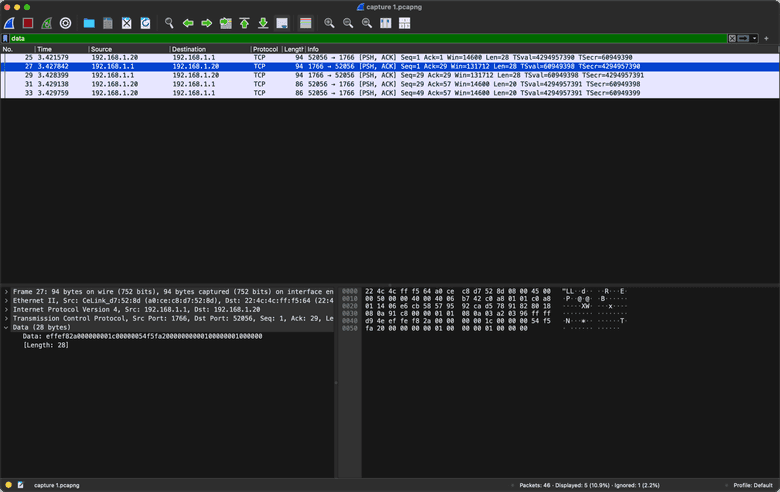Open Profile: Default selector
Viewport: 780px width, 492px height.
tap(753, 485)
